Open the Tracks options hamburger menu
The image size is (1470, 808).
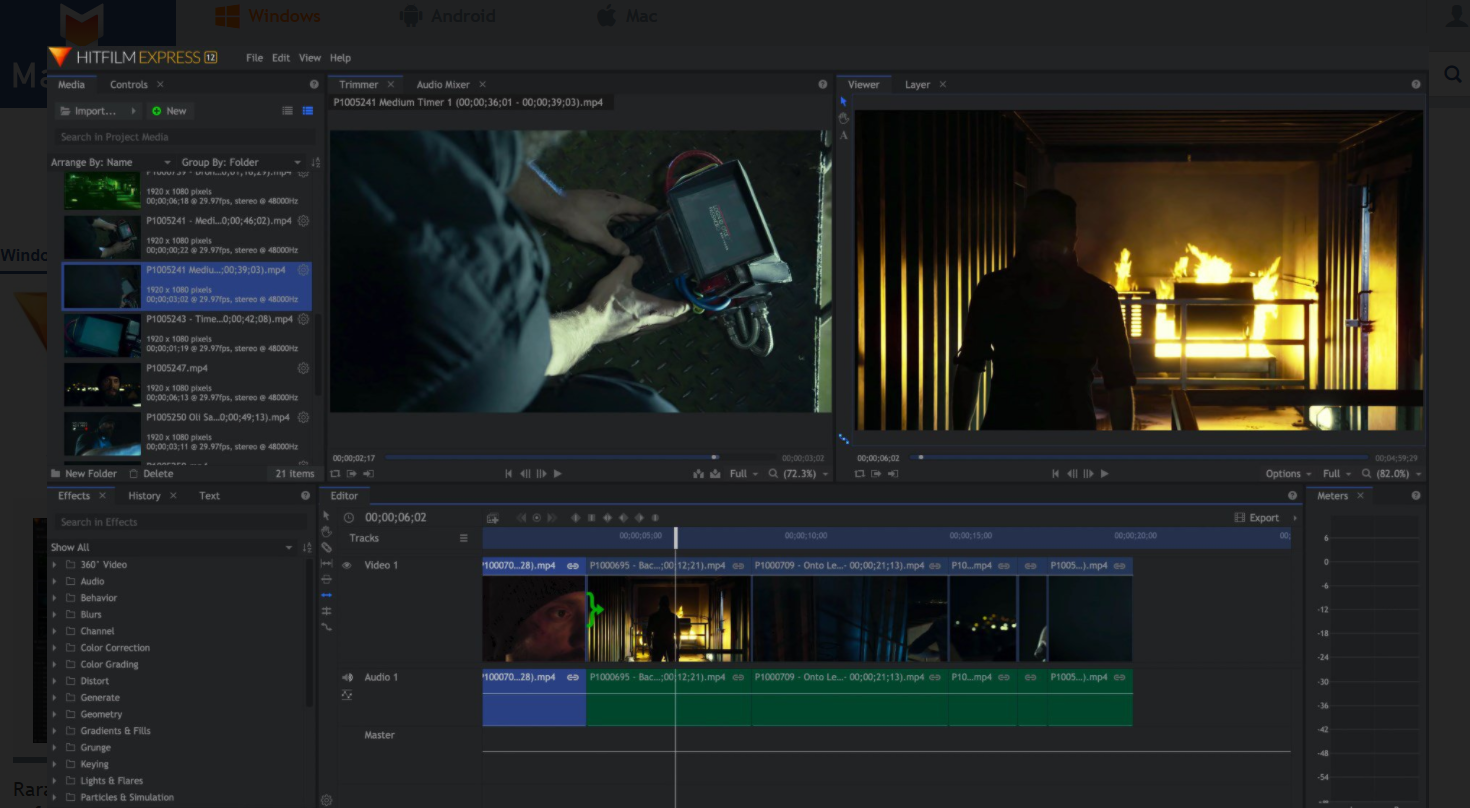(x=463, y=538)
